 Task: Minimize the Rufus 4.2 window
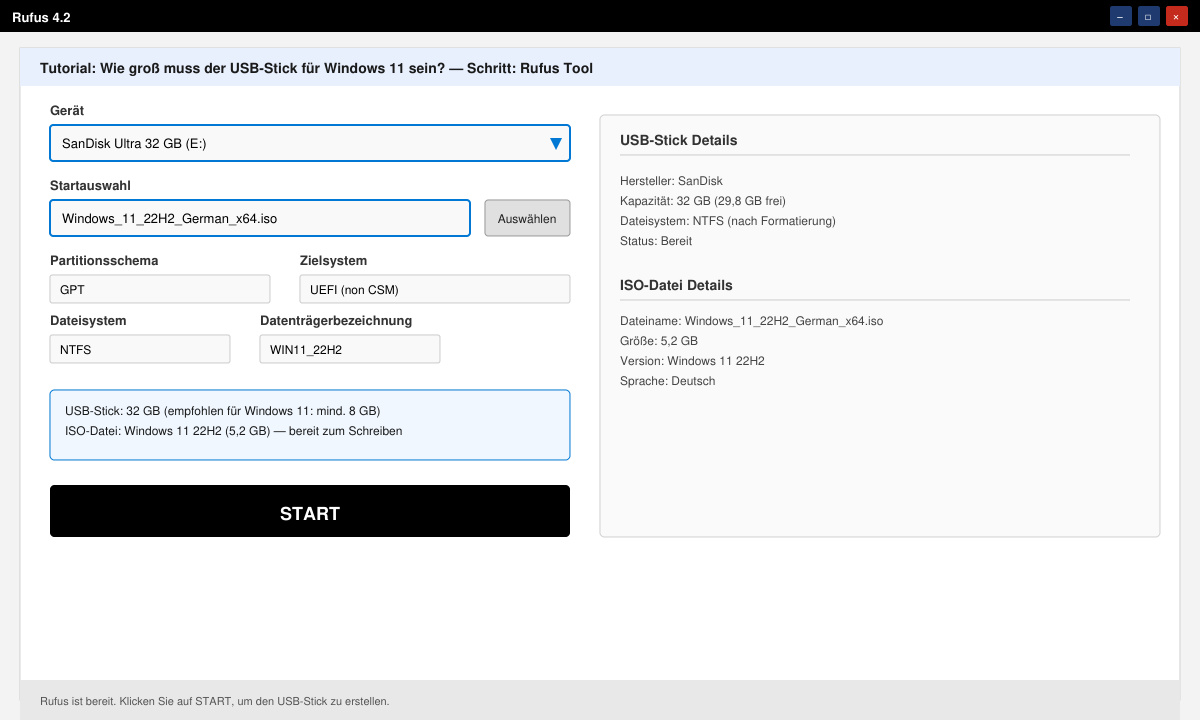click(x=1120, y=17)
